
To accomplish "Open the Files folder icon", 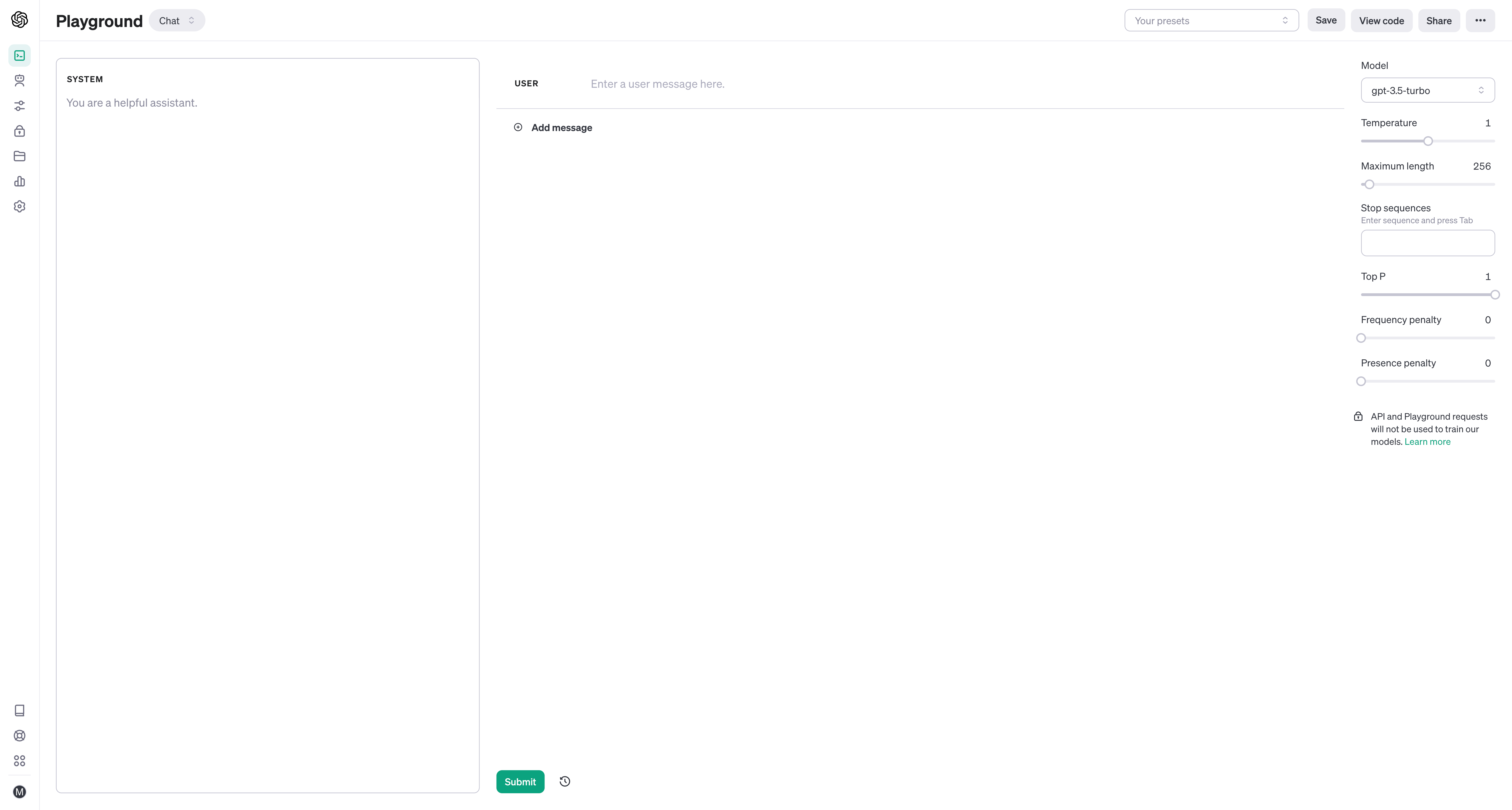I will click(19, 156).
